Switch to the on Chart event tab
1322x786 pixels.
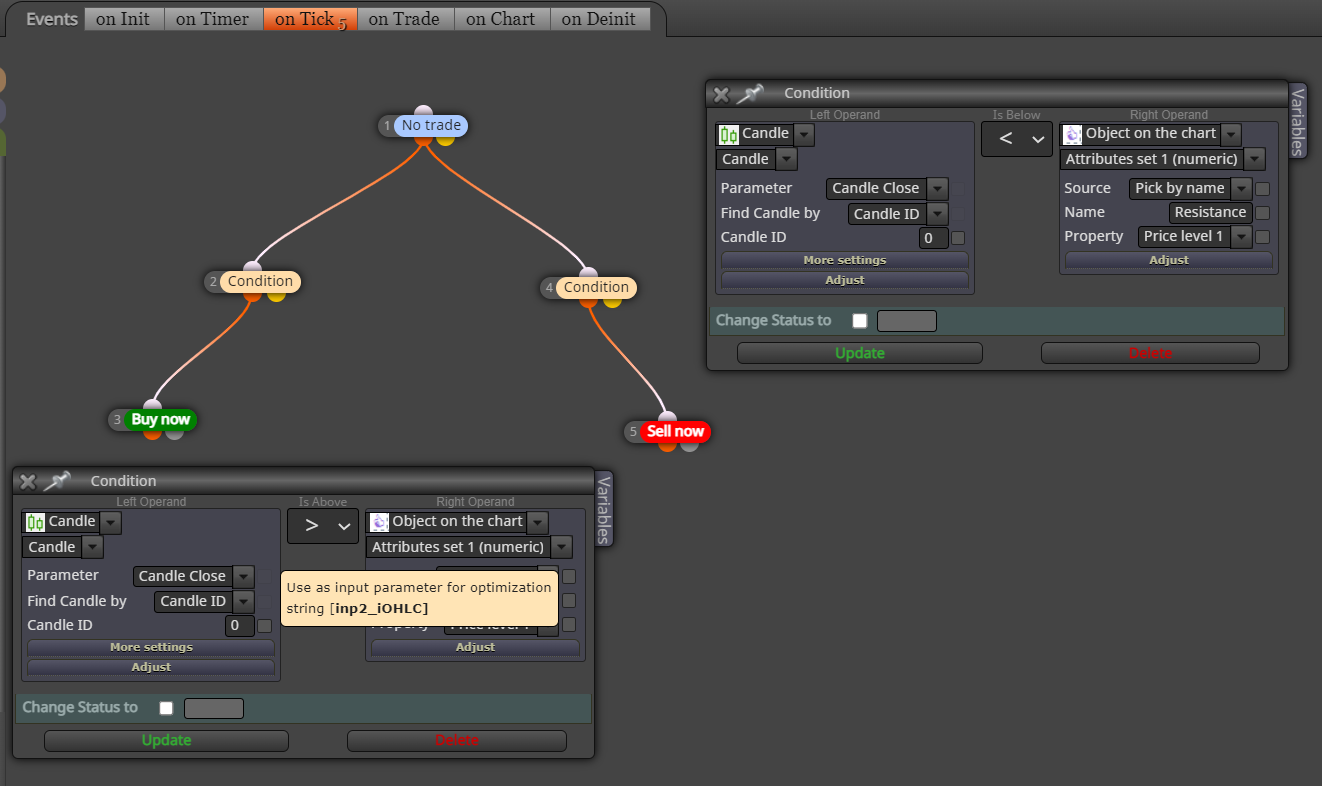500,19
